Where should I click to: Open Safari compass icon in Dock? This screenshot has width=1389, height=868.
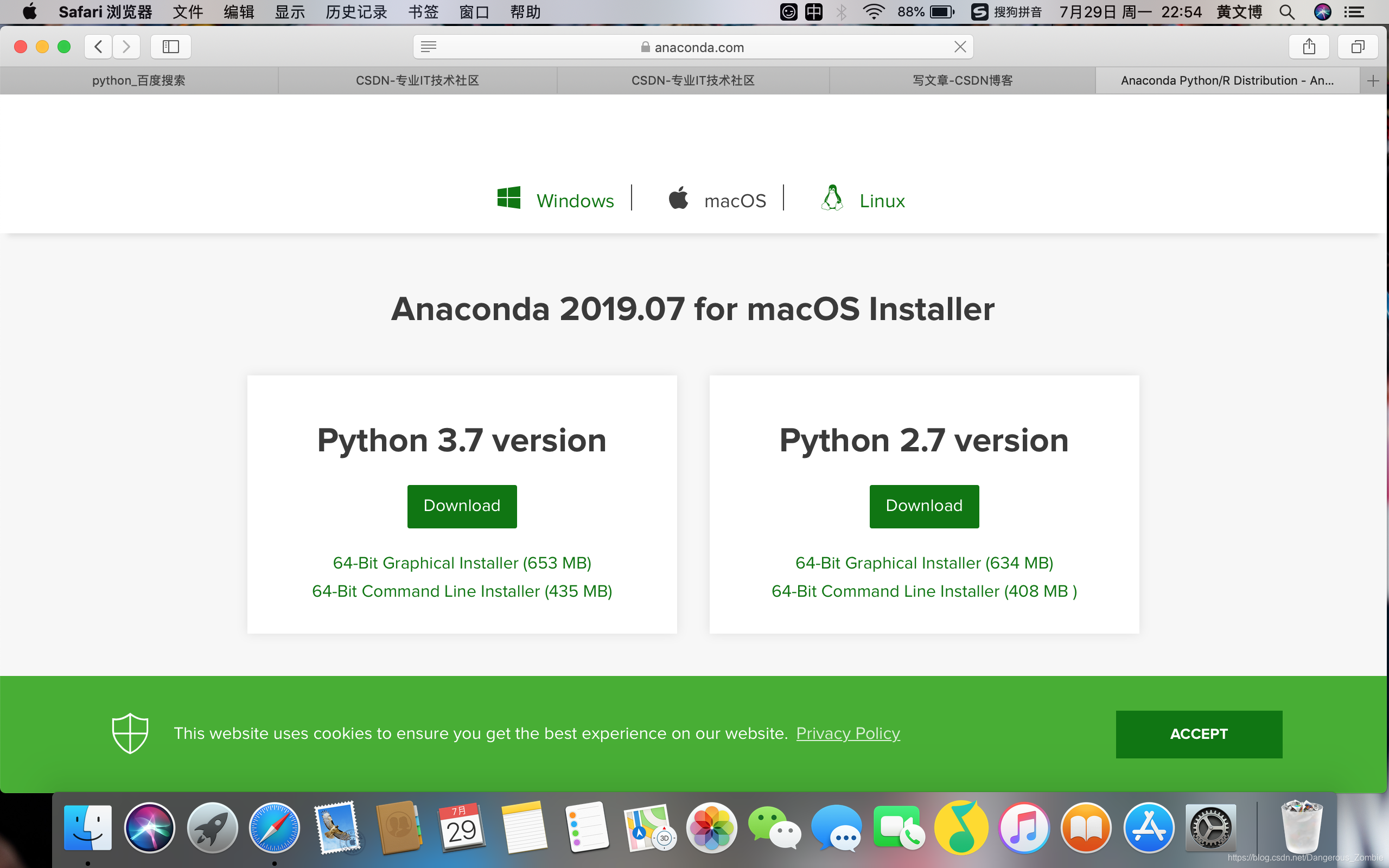point(275,827)
